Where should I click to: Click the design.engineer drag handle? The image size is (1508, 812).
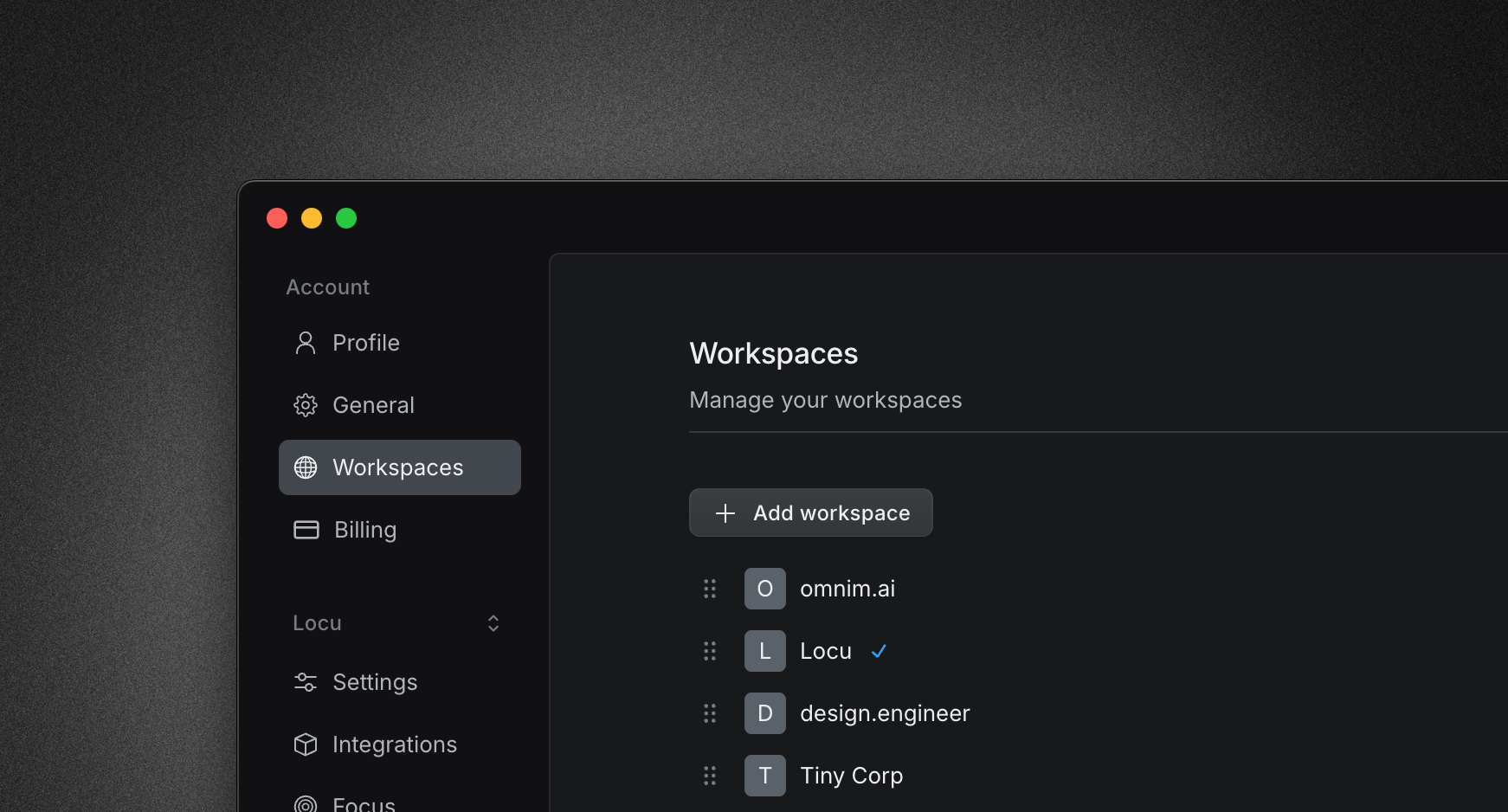710,713
